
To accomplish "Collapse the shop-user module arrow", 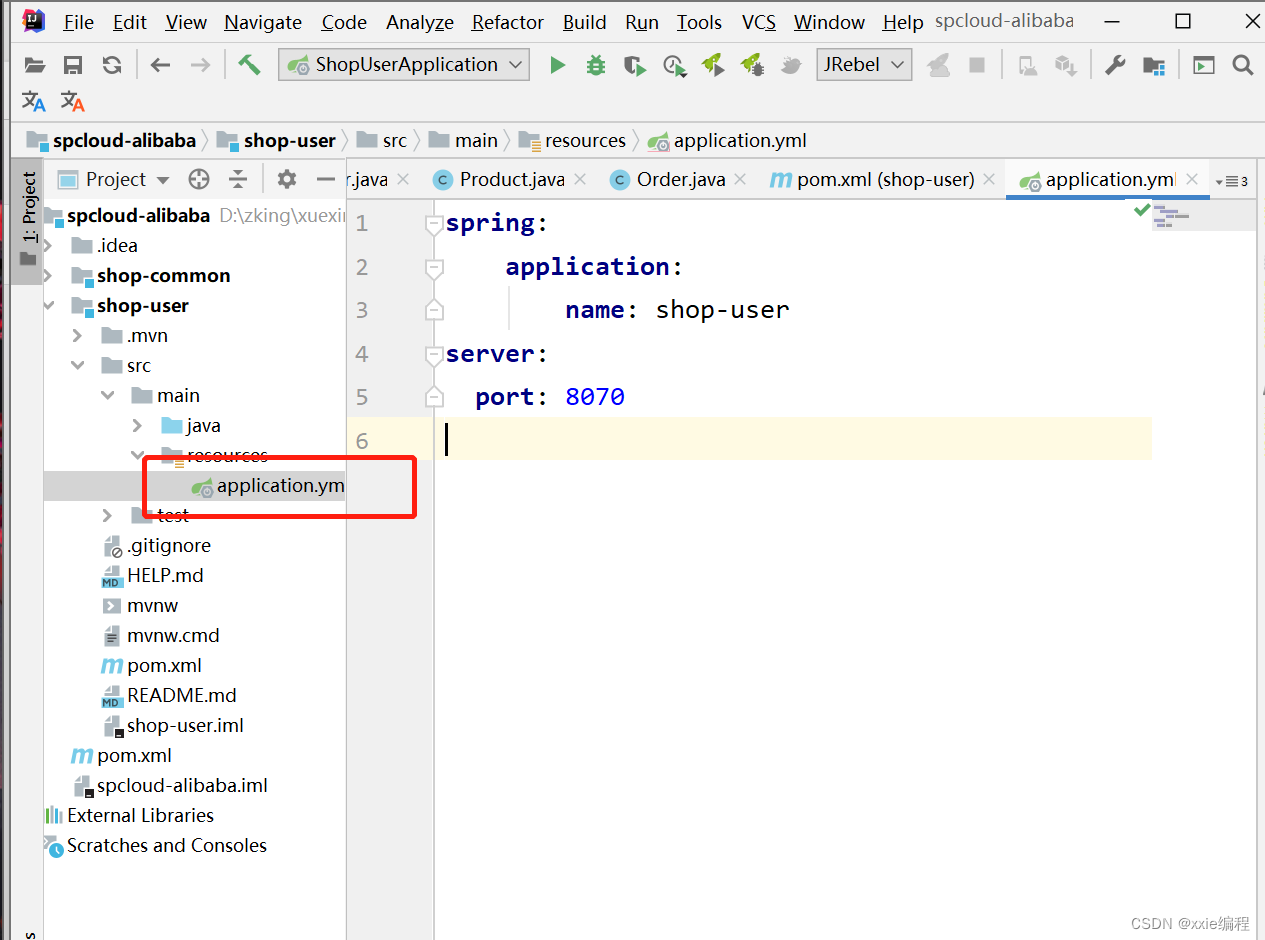I will 48,305.
